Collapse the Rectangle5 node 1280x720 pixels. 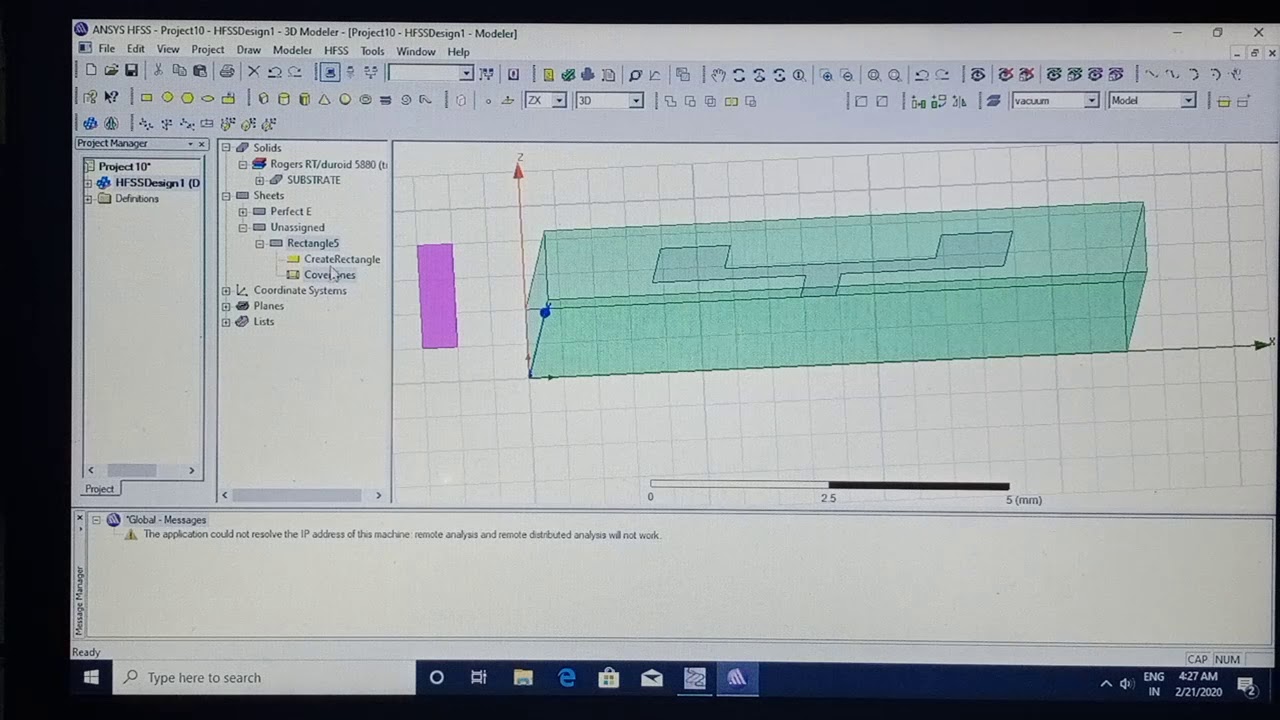point(259,244)
